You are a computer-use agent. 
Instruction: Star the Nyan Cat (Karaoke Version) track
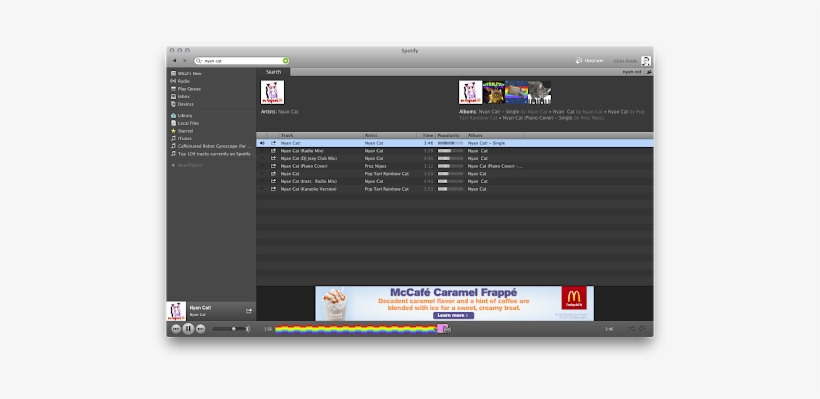pos(262,189)
